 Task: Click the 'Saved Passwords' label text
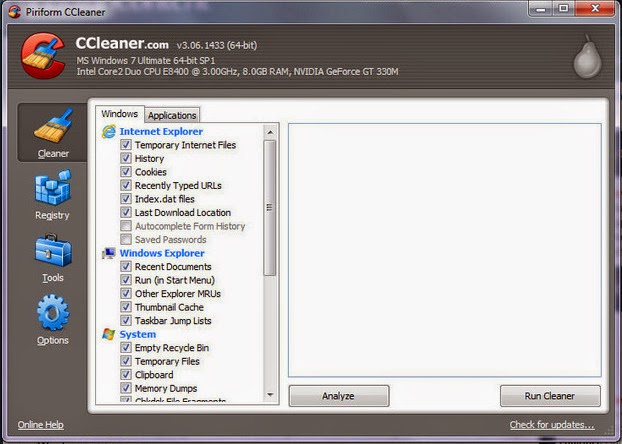click(171, 240)
